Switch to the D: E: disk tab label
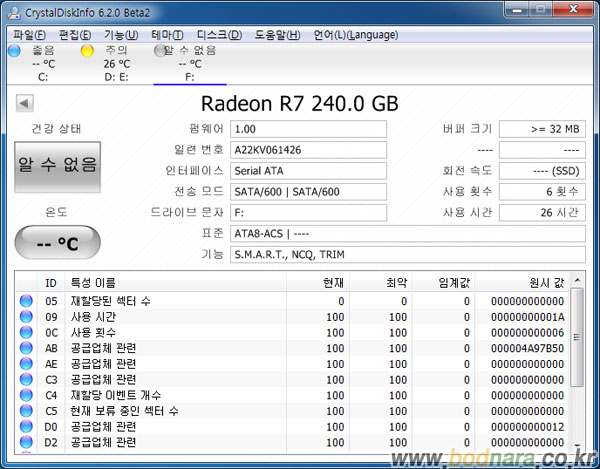The width and height of the screenshot is (600, 469). (x=116, y=77)
